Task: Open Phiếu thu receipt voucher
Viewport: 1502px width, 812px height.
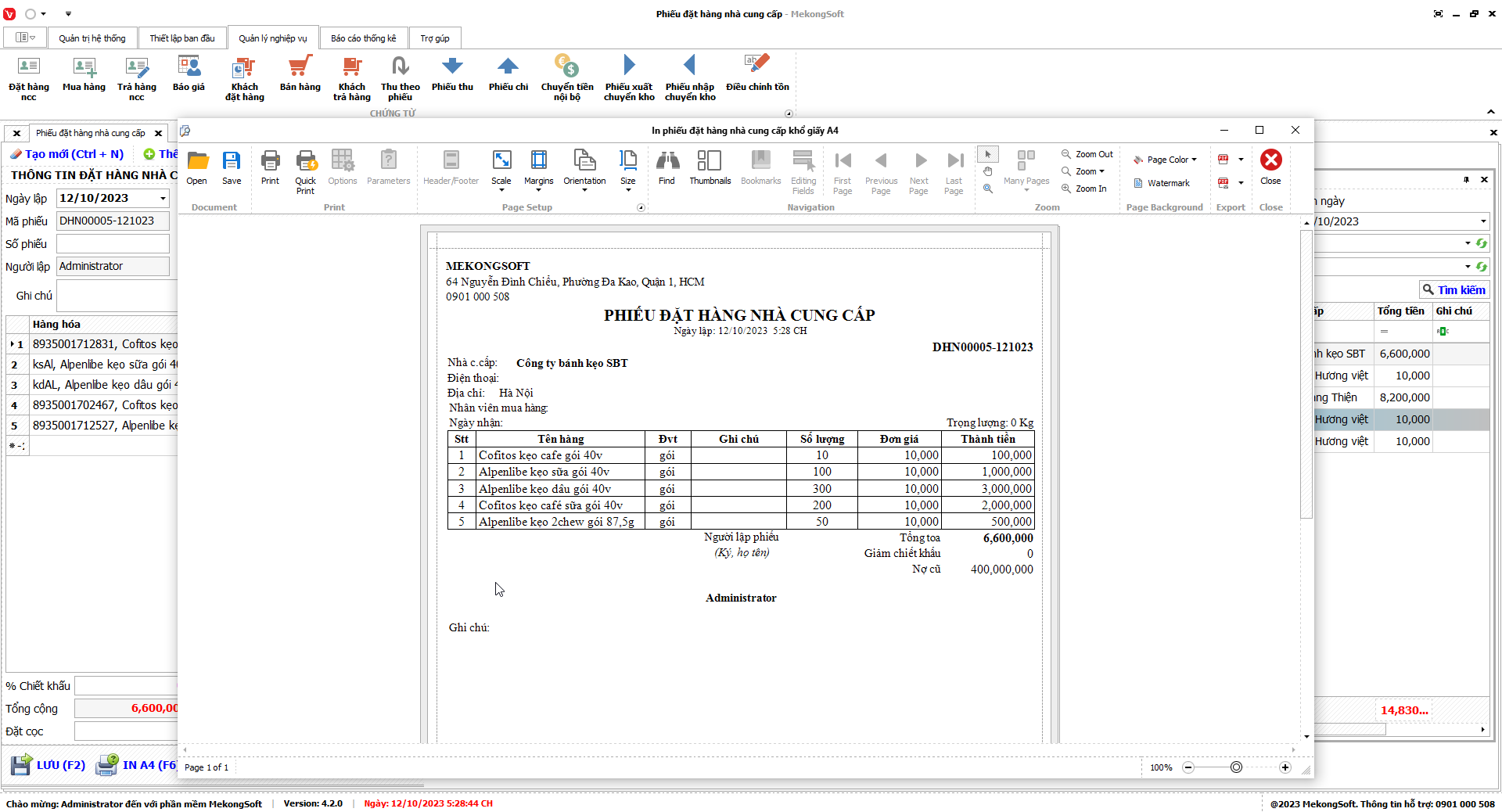Action: 452,74
